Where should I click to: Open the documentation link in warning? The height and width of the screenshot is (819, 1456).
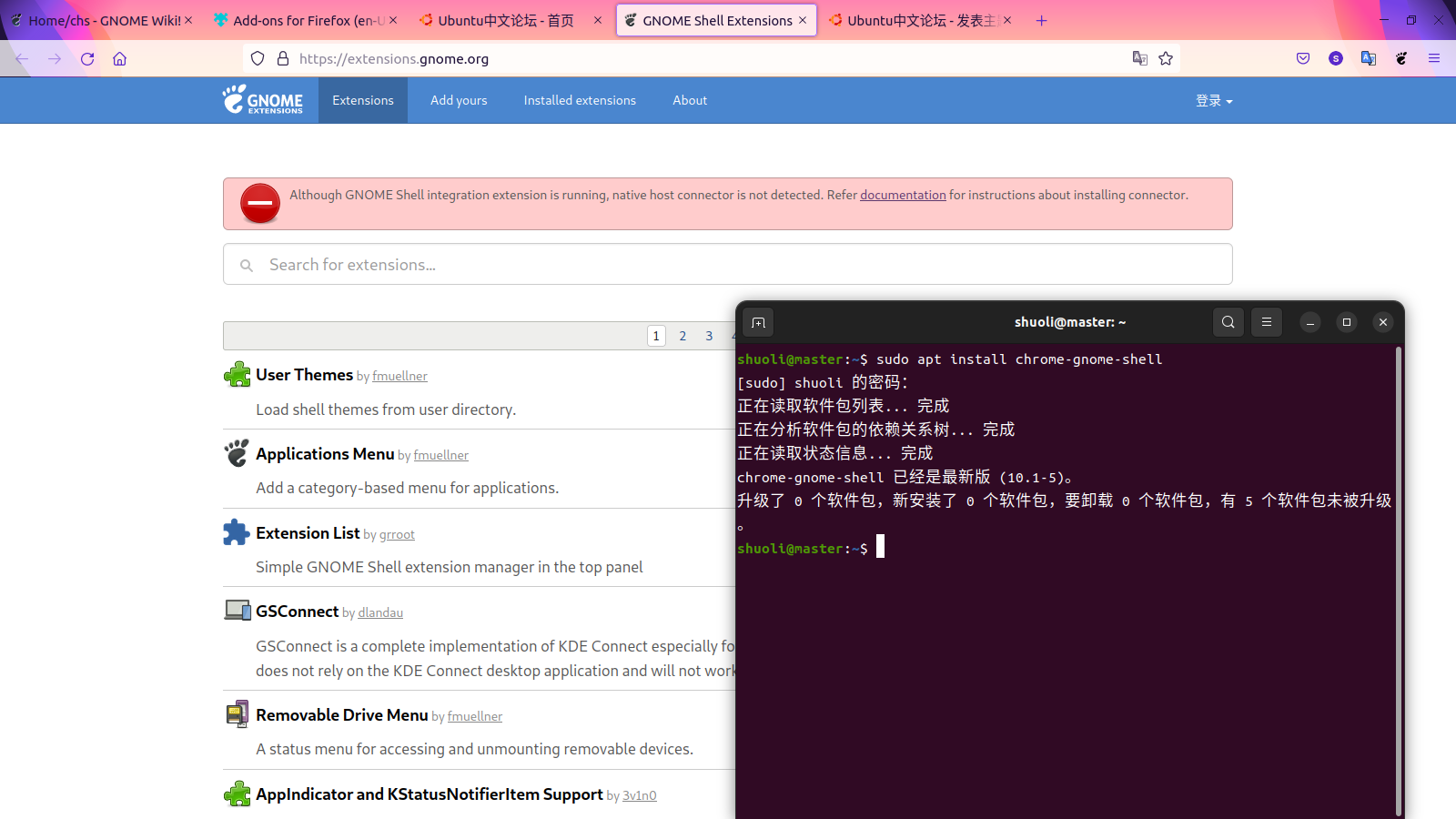(903, 195)
